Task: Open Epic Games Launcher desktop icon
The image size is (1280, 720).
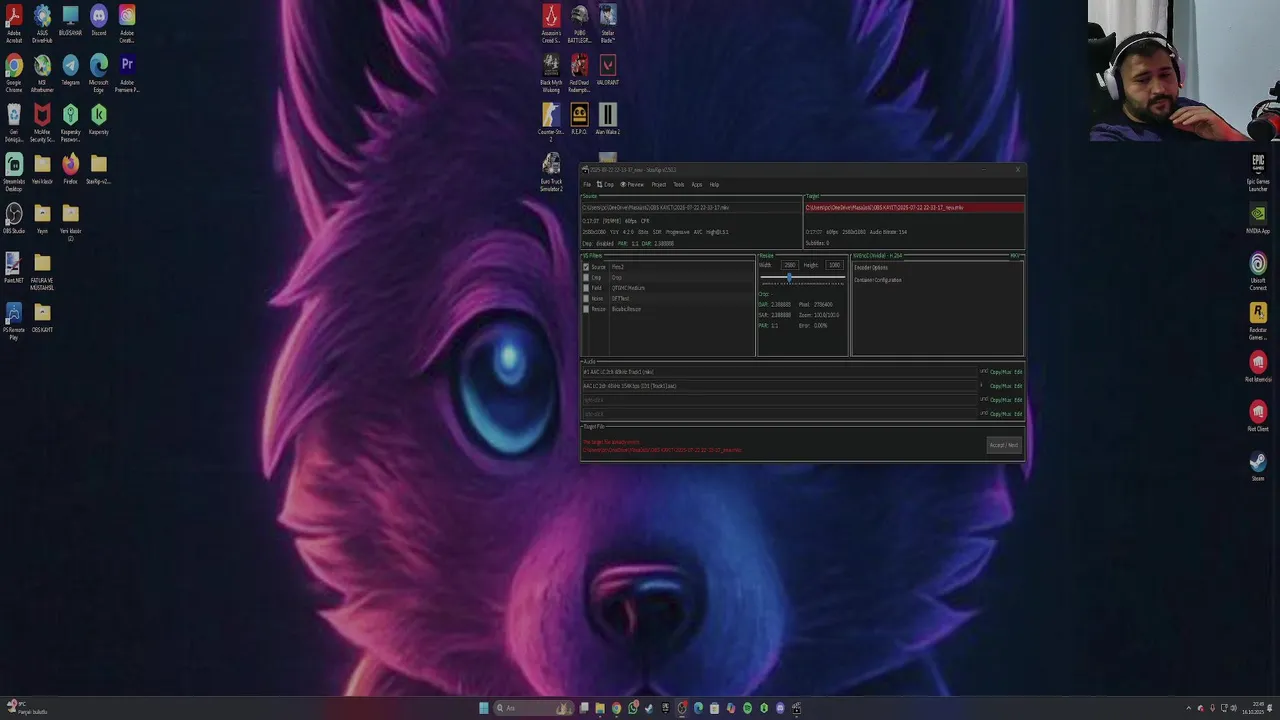Action: (1258, 172)
